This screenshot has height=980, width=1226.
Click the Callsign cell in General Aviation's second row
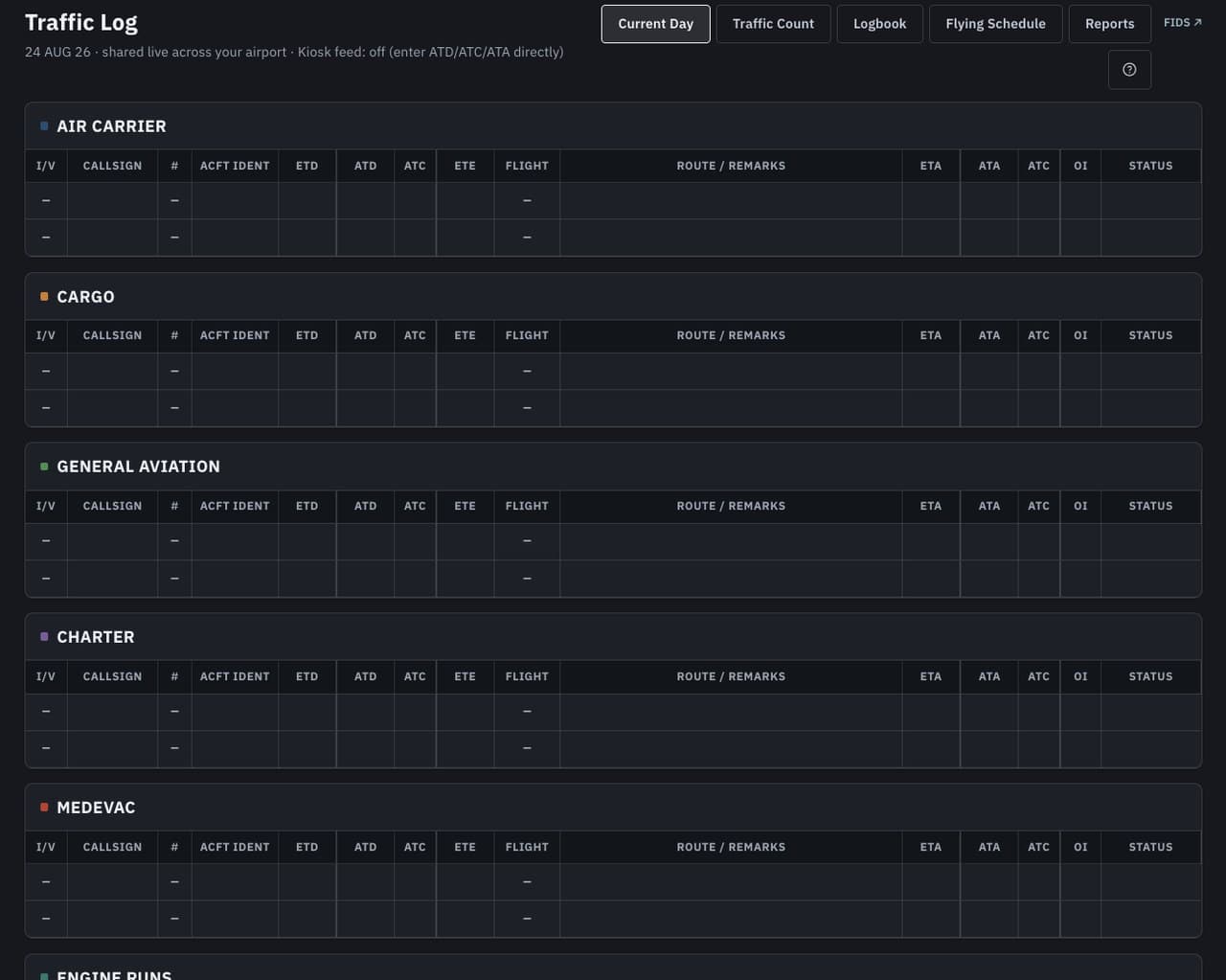click(x=112, y=579)
